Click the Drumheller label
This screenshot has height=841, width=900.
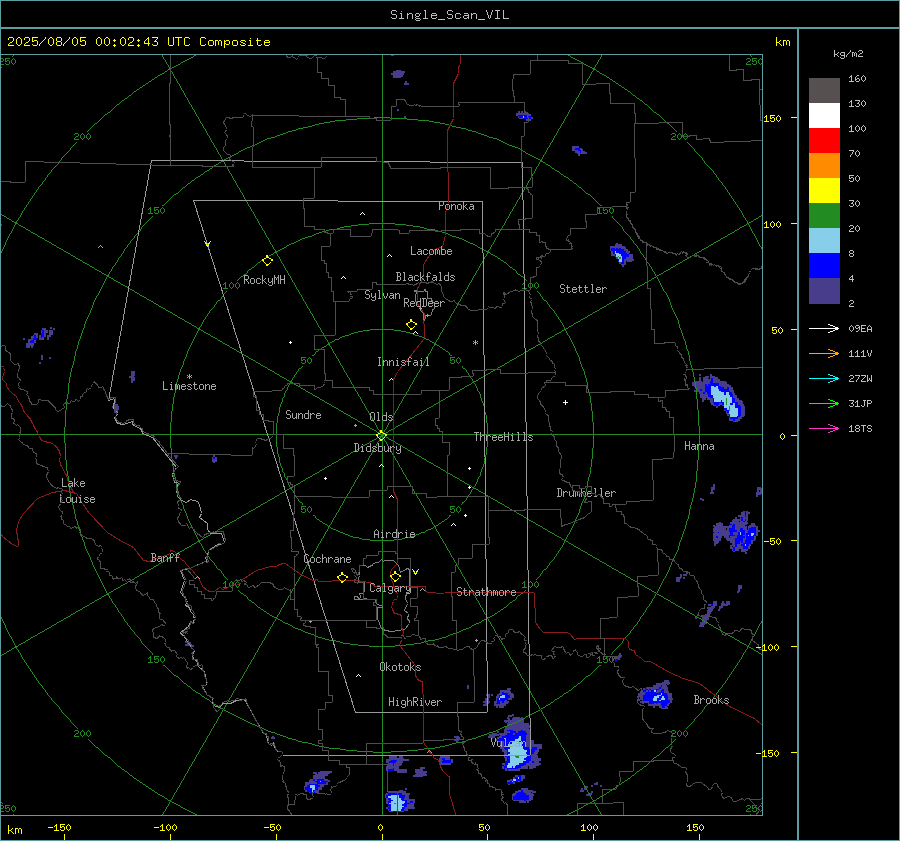[586, 493]
